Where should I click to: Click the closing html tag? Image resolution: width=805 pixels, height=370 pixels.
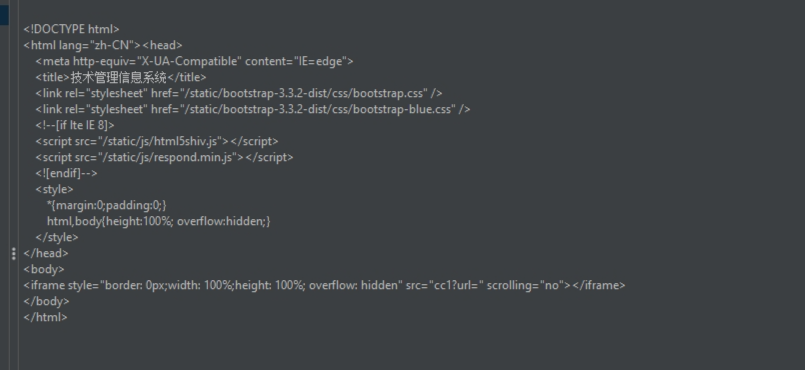46,317
